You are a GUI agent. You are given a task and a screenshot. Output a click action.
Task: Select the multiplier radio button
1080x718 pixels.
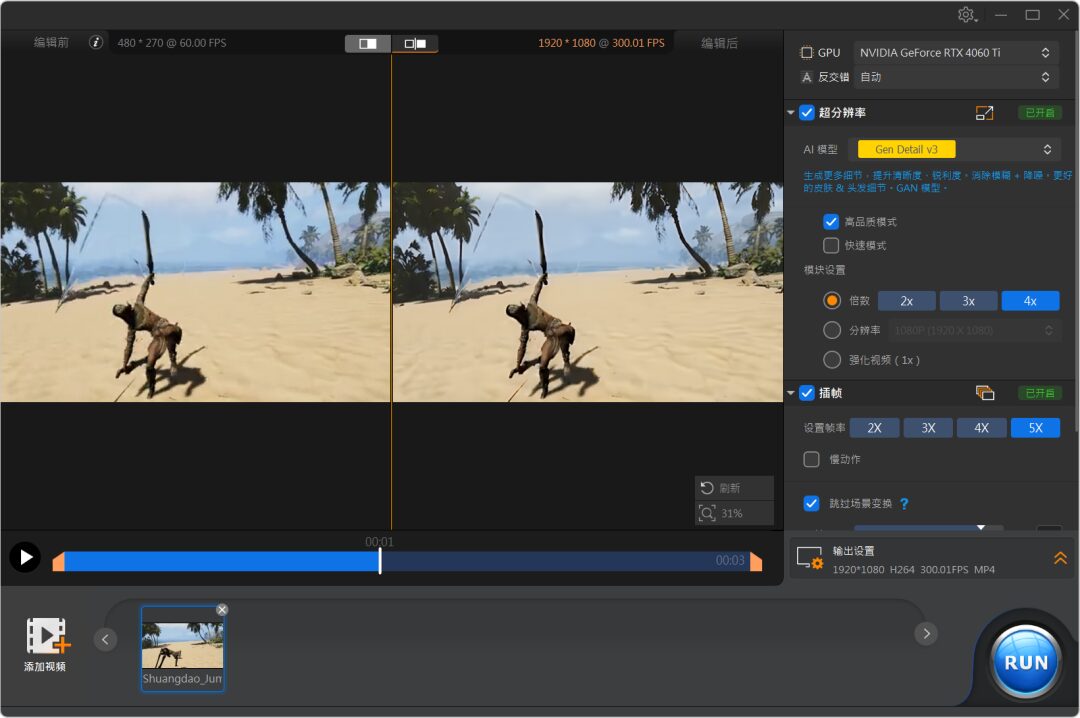(x=832, y=301)
